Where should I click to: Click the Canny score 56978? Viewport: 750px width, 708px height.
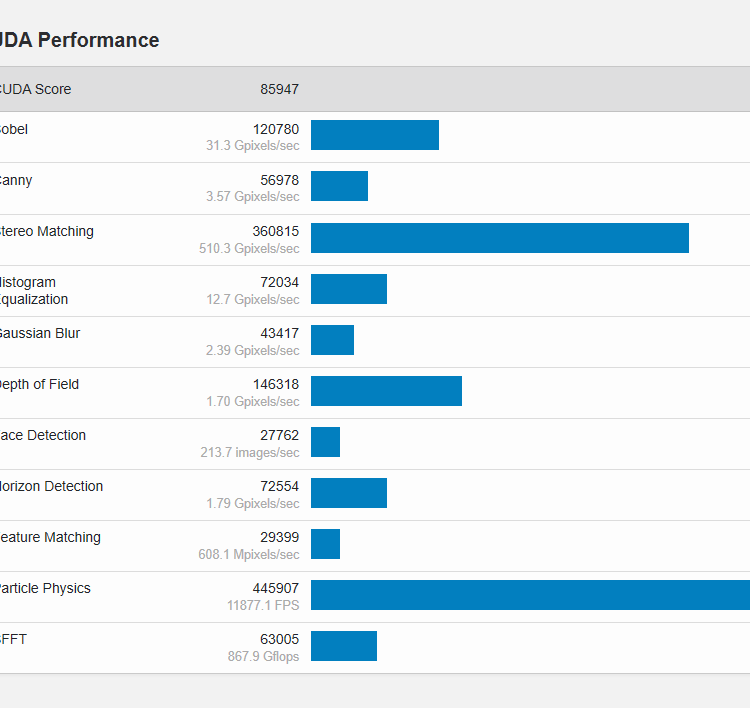click(x=279, y=180)
